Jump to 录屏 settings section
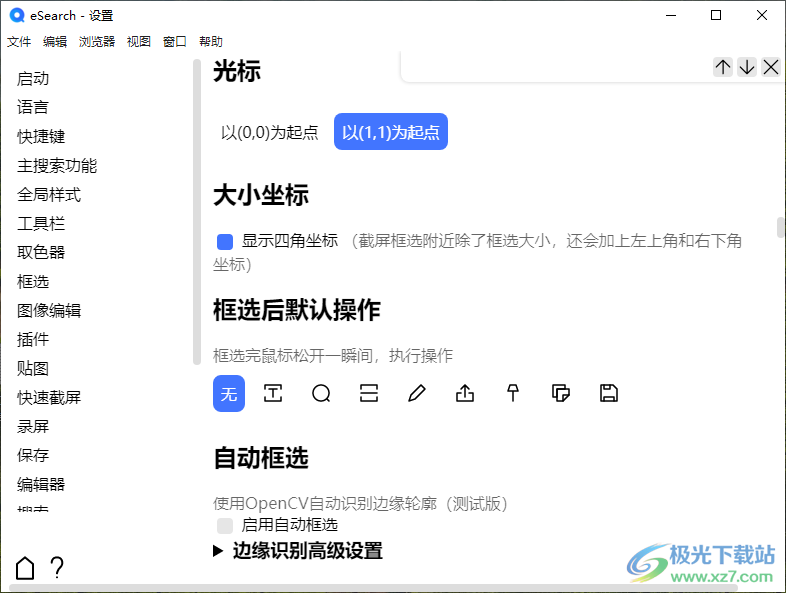Viewport: 786px width, 593px height. [33, 427]
